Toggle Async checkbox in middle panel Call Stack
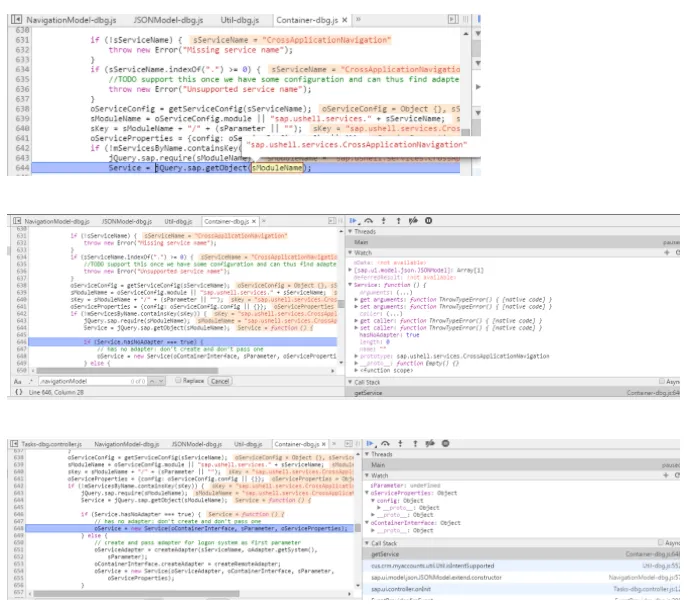This screenshot has height=613, width=691. 661,381
